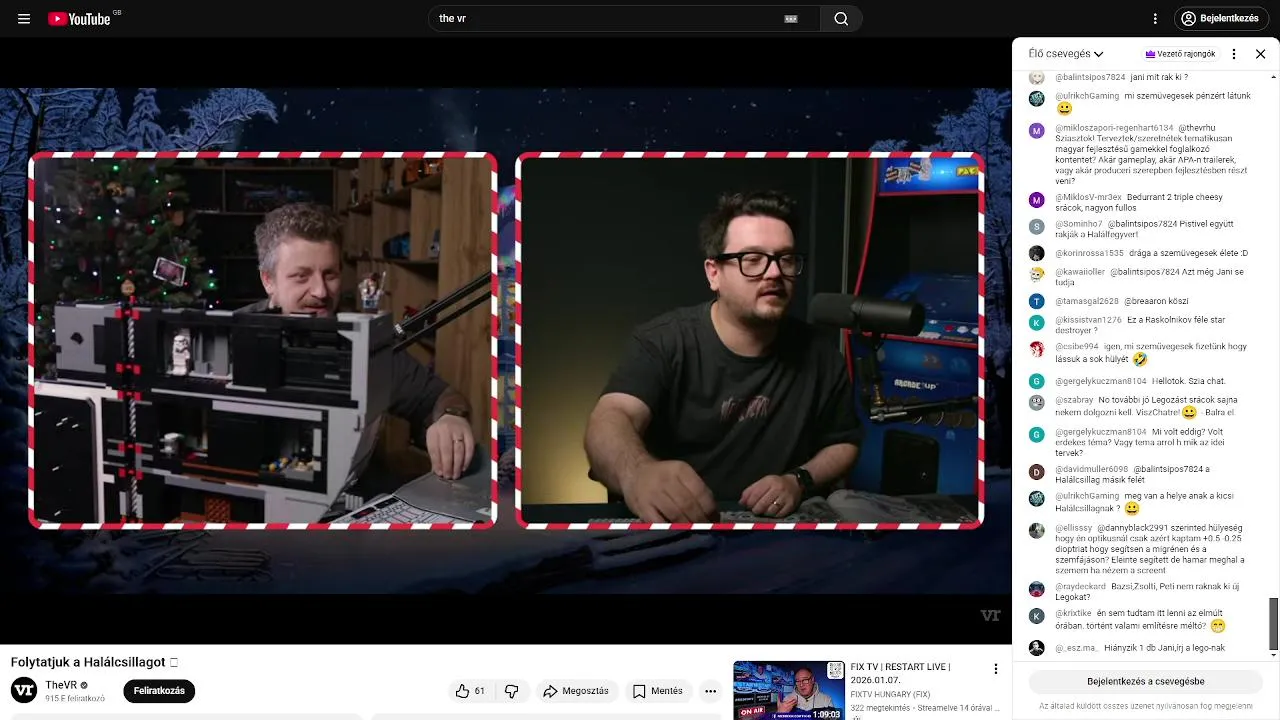Click the Bejelentkezés sign-in button
The width and height of the screenshot is (1280, 720).
[1219, 18]
